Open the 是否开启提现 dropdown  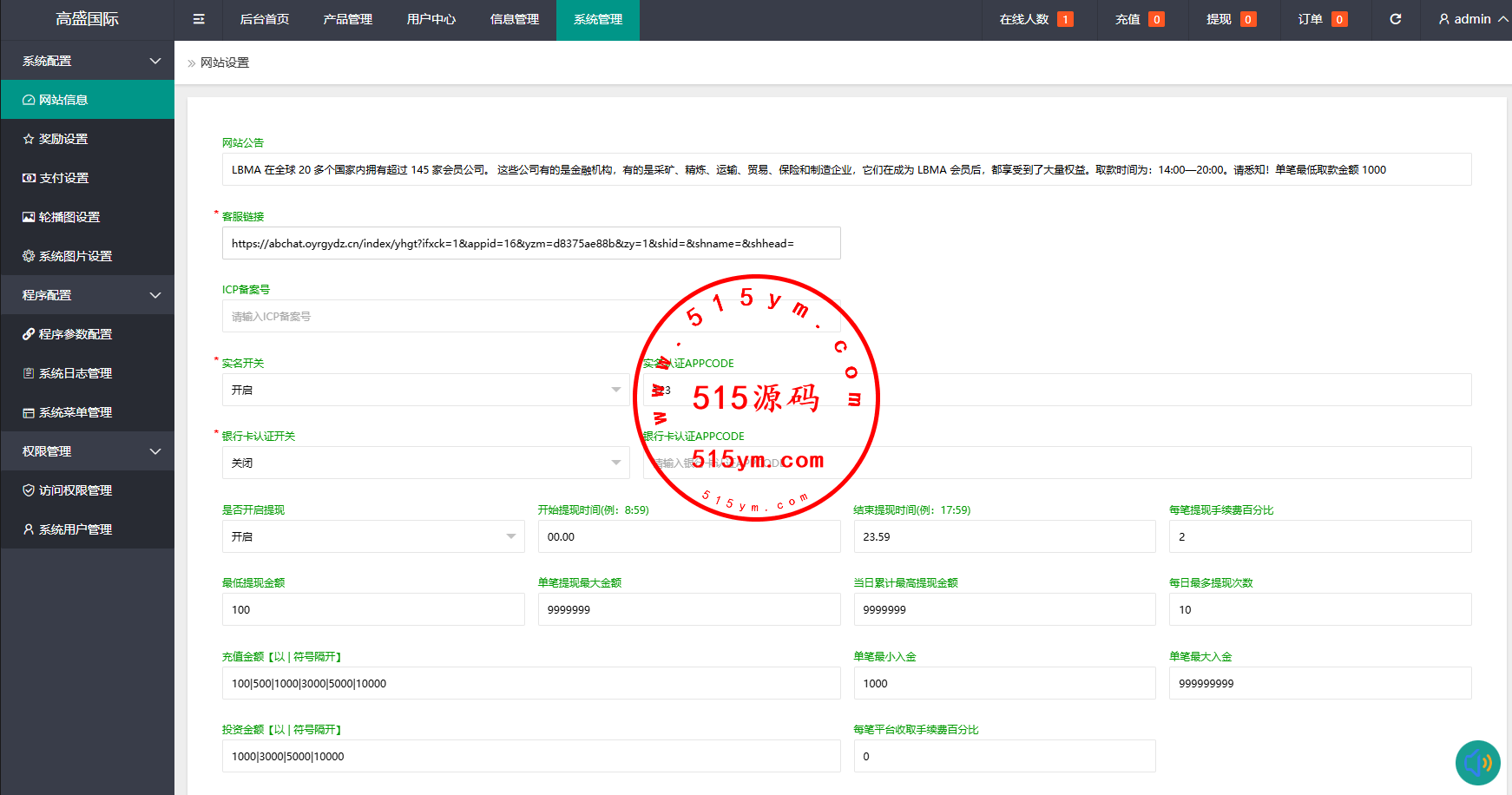pyautogui.click(x=372, y=536)
